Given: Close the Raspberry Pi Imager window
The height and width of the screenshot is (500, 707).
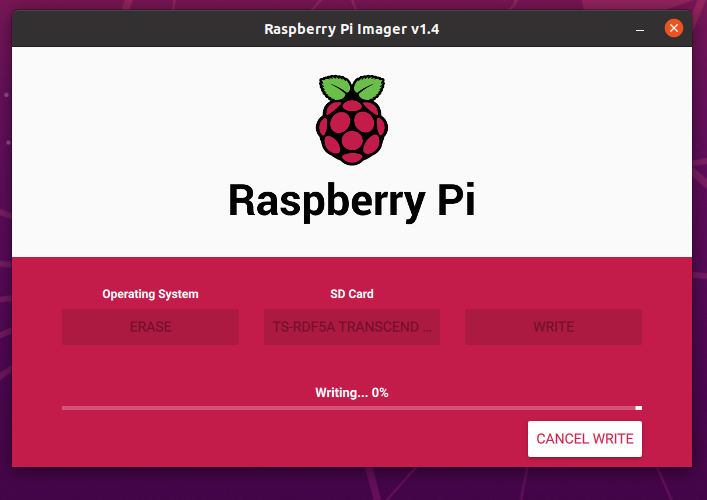Looking at the screenshot, I should click(x=674, y=28).
